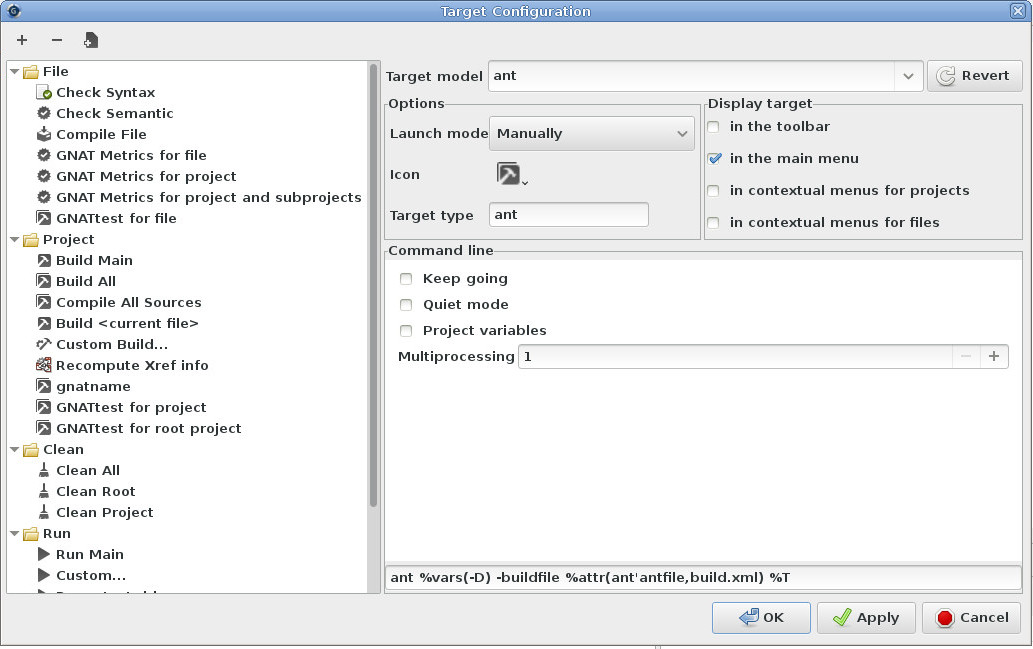Collapse the Run tree category
The height and width of the screenshot is (649, 1033).
tap(14, 533)
